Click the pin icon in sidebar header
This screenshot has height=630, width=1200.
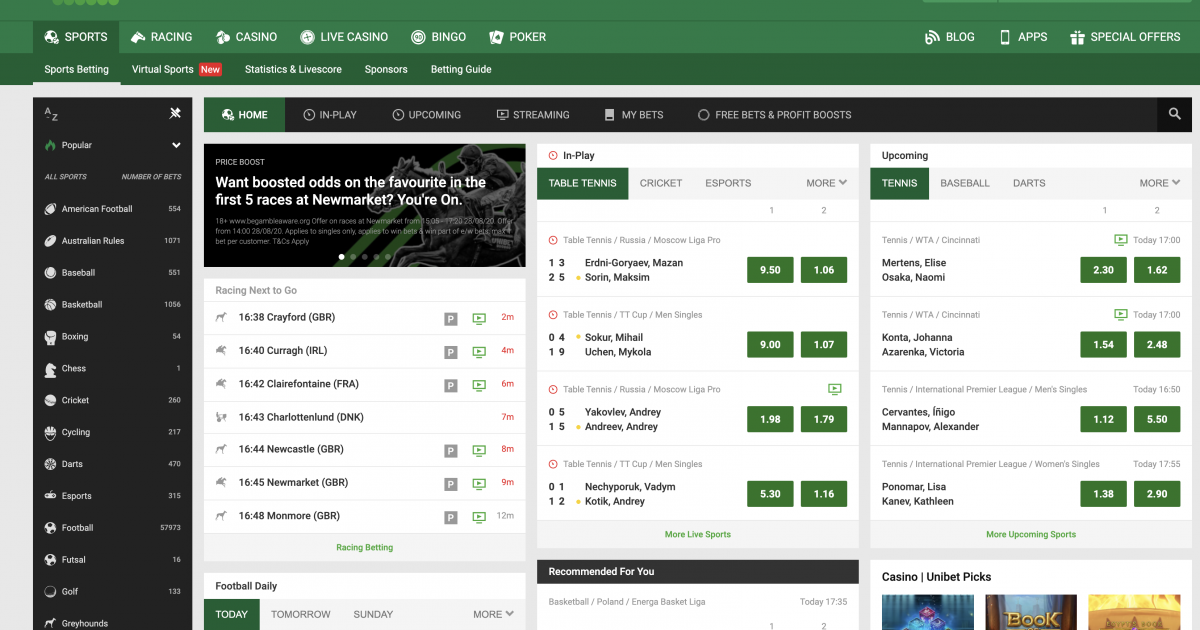tap(175, 114)
